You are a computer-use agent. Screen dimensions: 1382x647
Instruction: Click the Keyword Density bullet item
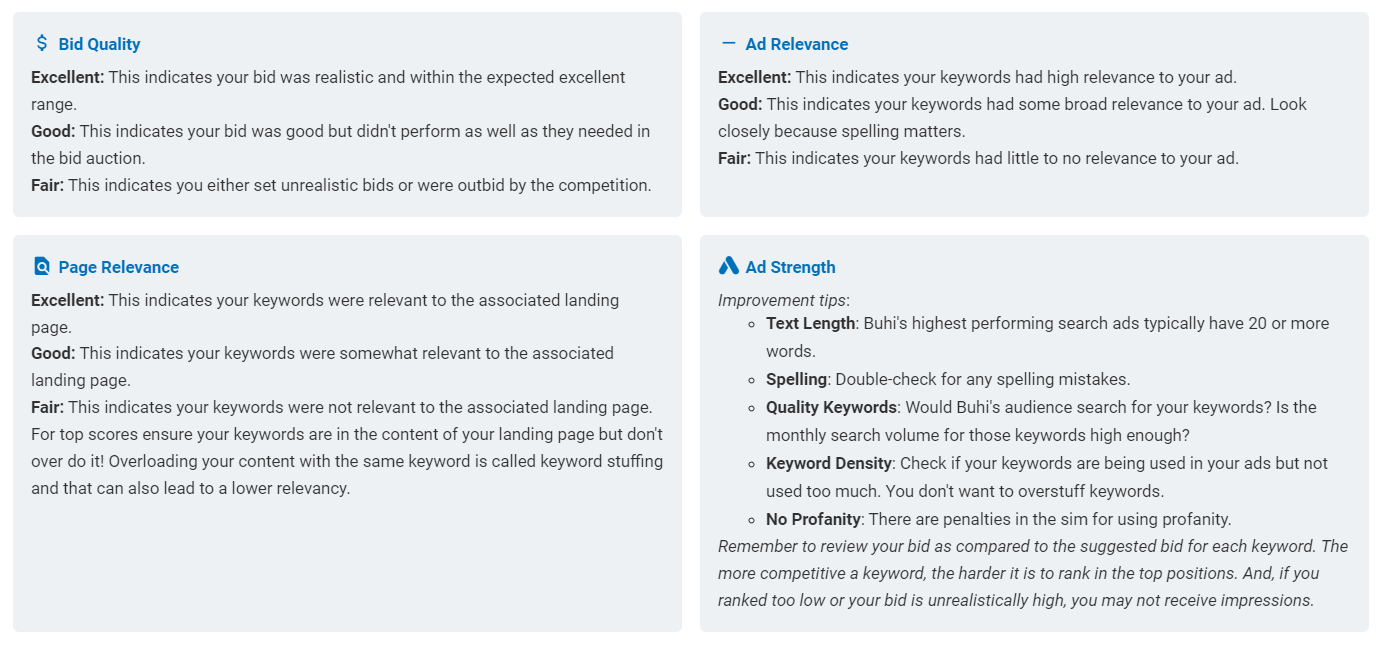tap(1047, 477)
